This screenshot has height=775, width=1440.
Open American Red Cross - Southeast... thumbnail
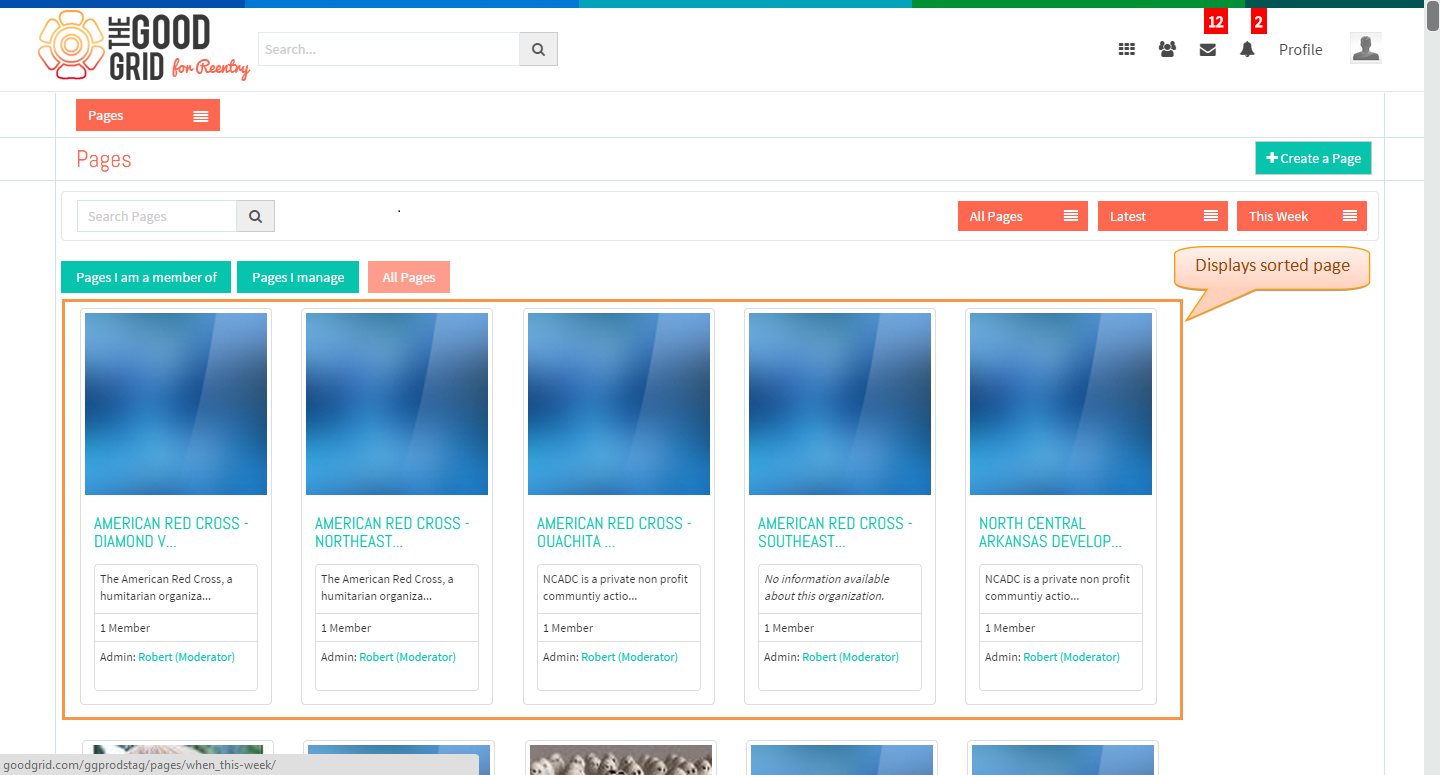840,404
